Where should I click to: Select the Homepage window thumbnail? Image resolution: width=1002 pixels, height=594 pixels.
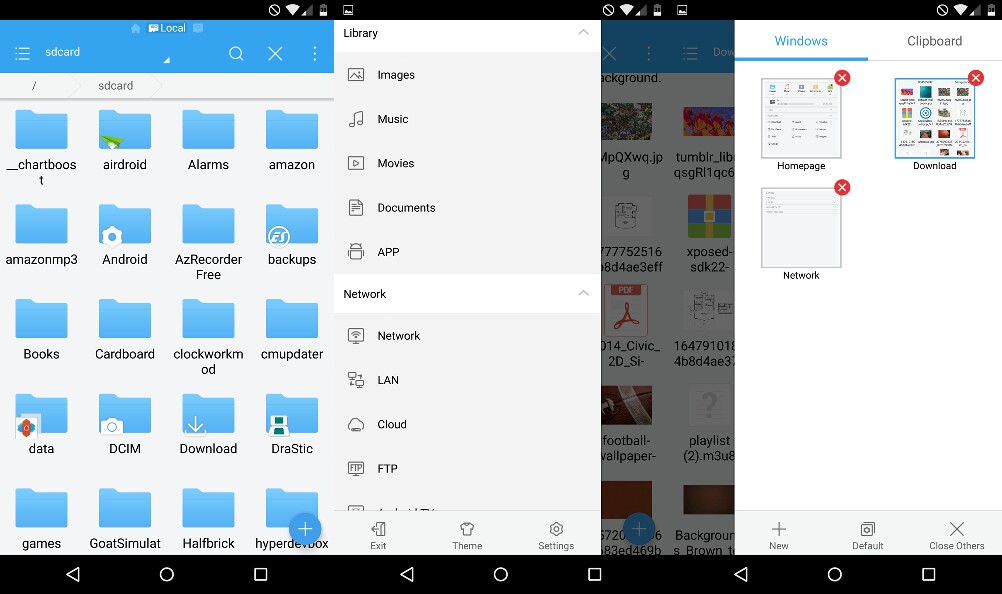coord(801,118)
